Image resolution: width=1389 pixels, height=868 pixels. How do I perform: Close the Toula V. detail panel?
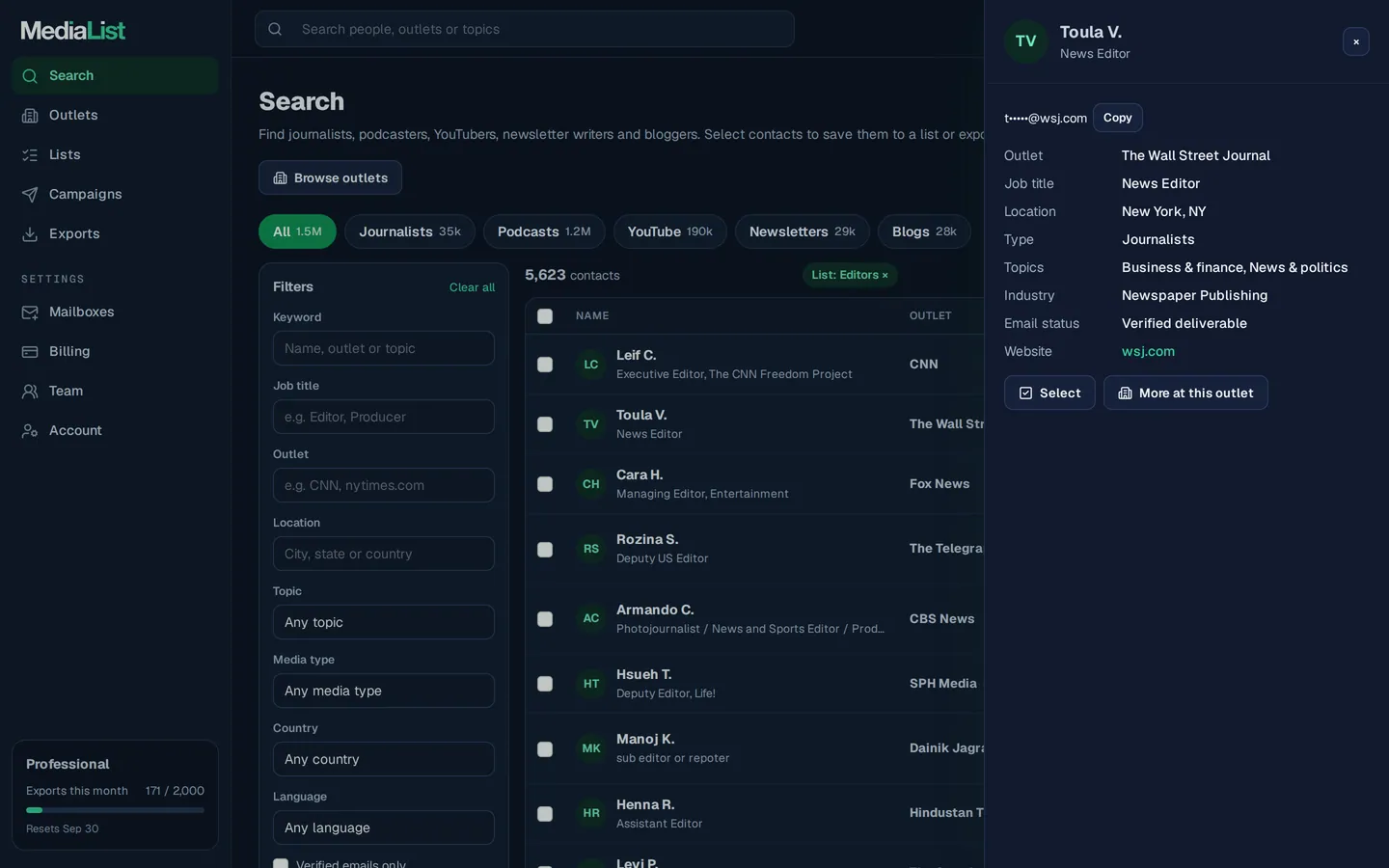pyautogui.click(x=1355, y=41)
